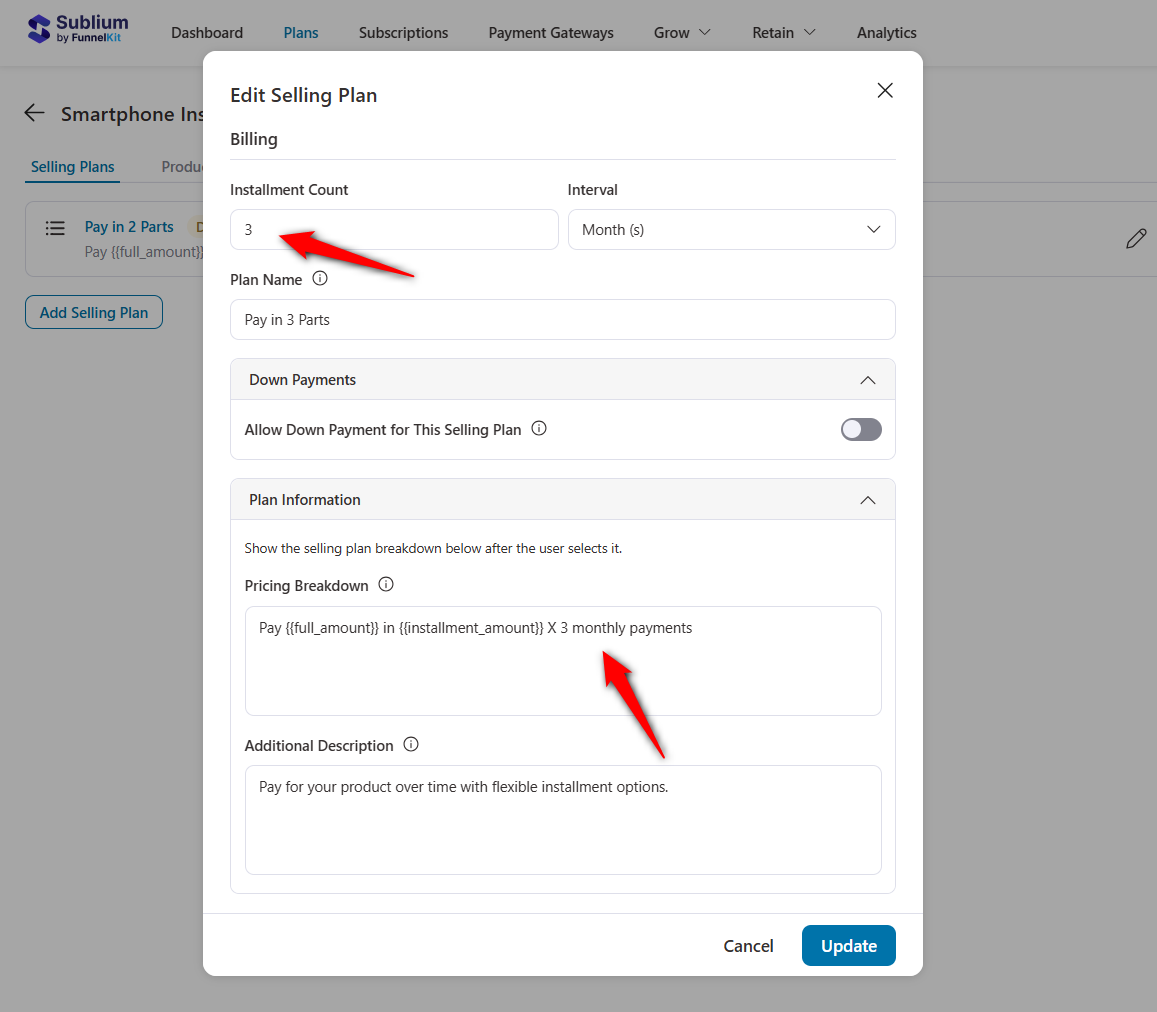Viewport: 1157px width, 1012px height.
Task: Click the back arrow beside Smartphone Ins
Action: (34, 113)
